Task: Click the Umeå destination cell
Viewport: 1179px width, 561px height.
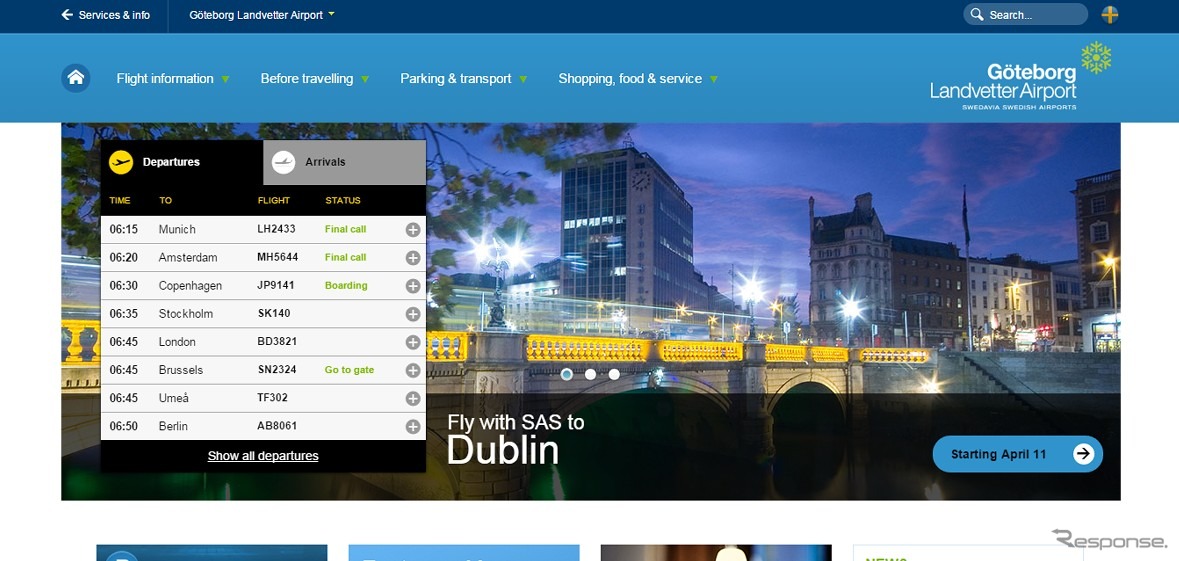Action: click(174, 398)
